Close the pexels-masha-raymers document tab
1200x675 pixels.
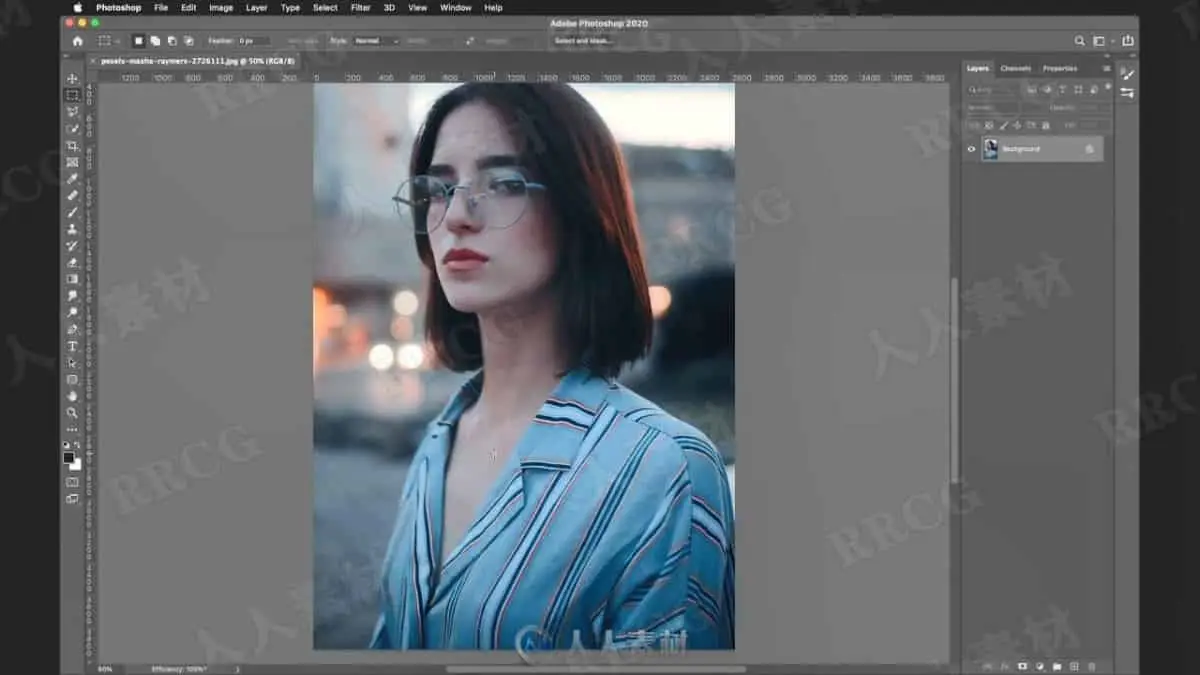(x=94, y=61)
